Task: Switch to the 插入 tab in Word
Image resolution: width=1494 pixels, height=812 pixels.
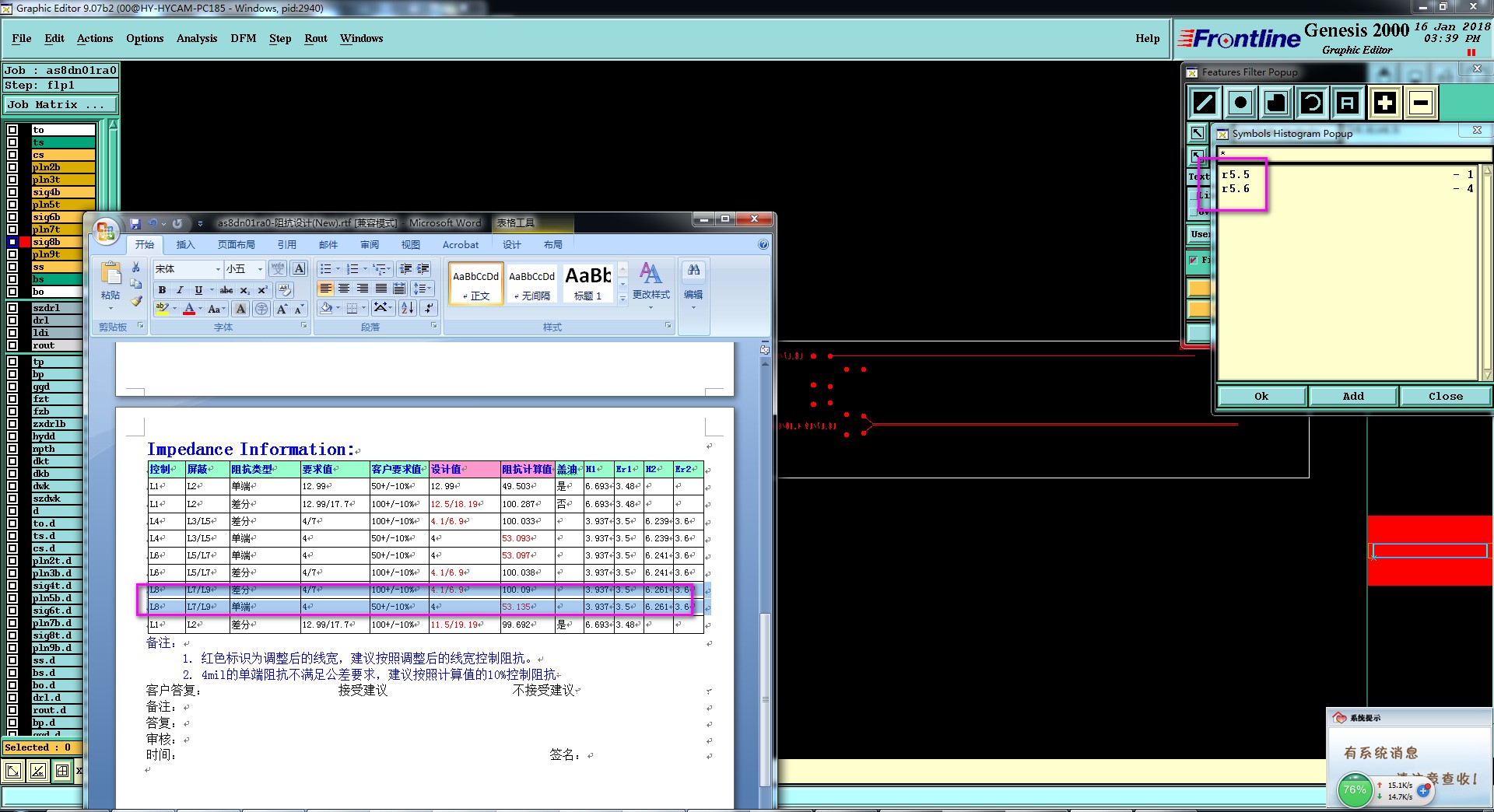Action: coord(185,244)
